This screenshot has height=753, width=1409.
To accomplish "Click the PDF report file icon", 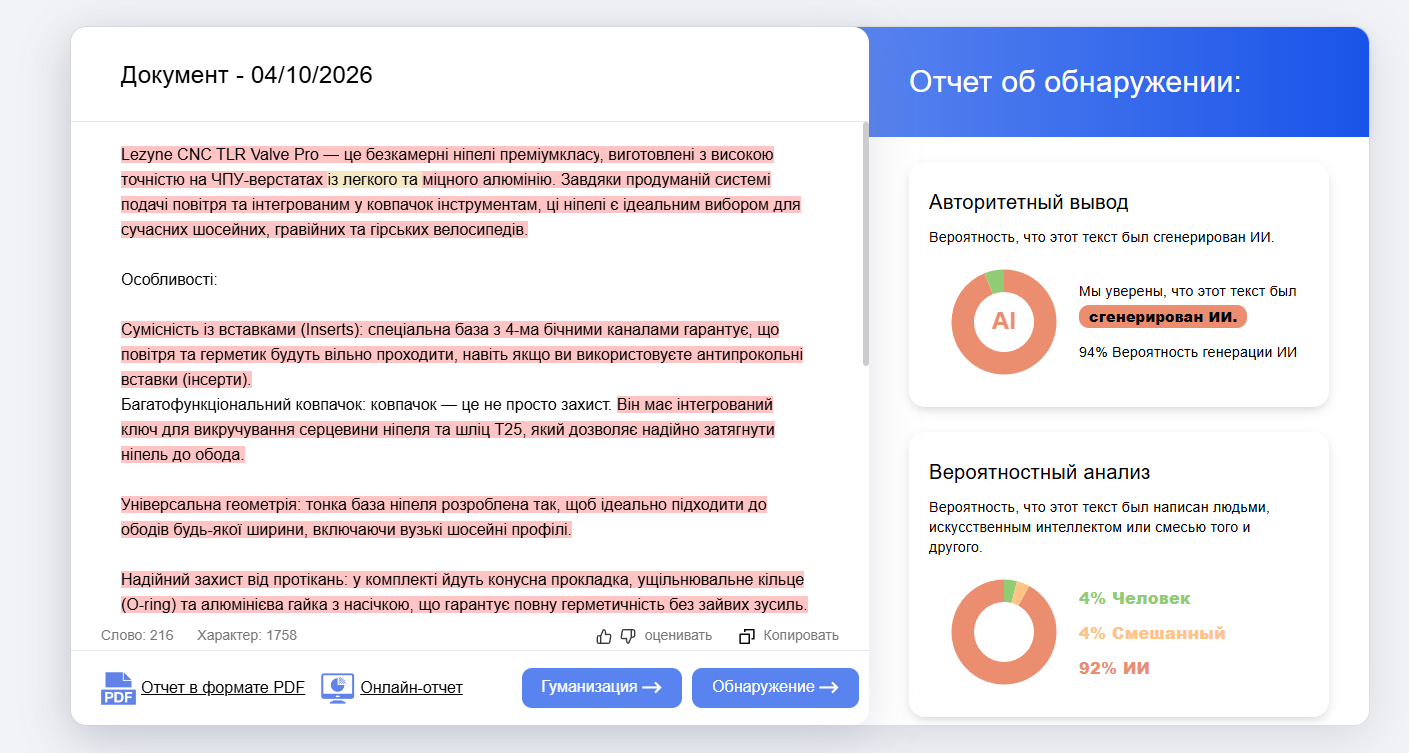I will pyautogui.click(x=118, y=688).
